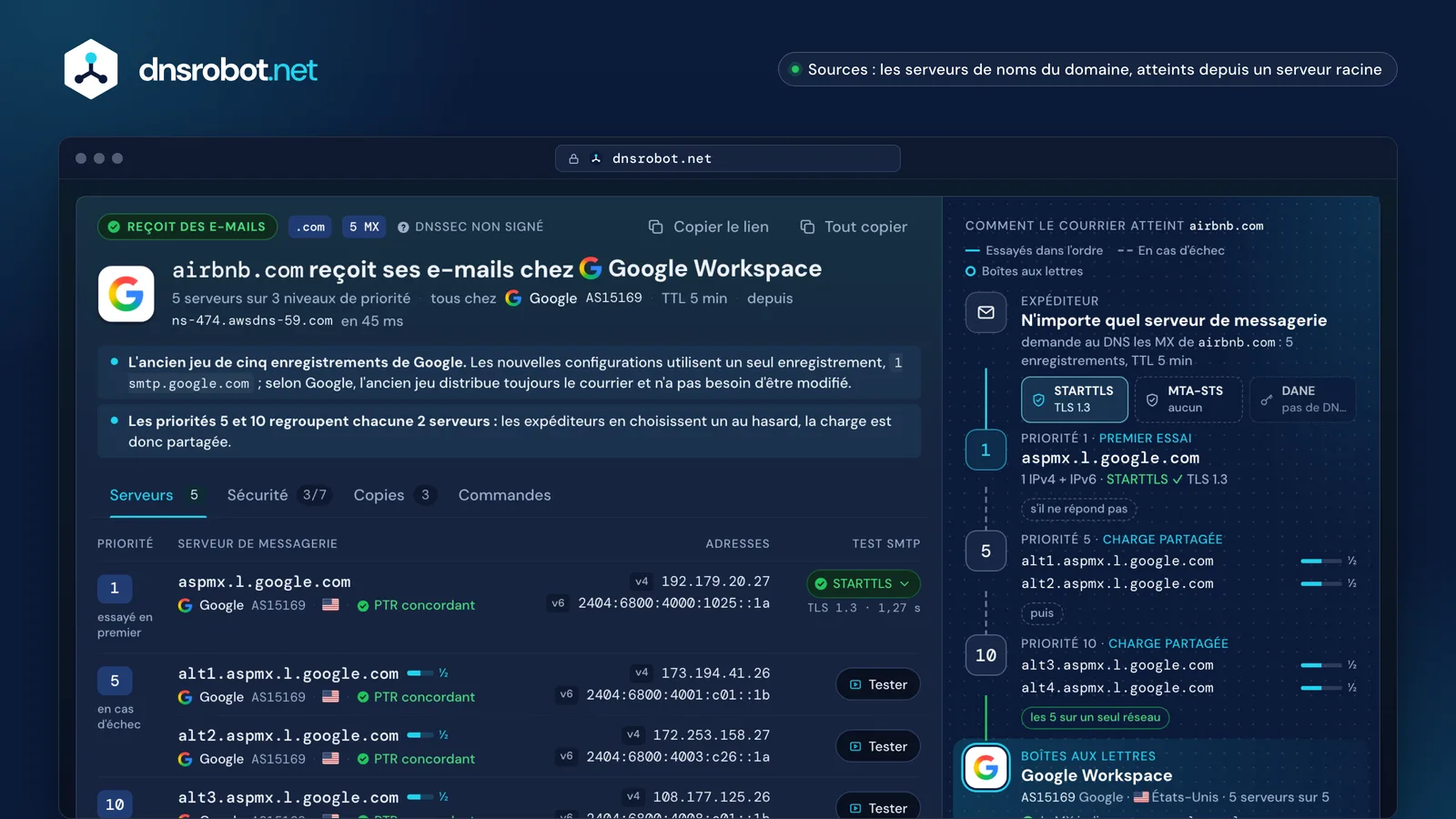Switch to the Commandes tab

pos(504,495)
